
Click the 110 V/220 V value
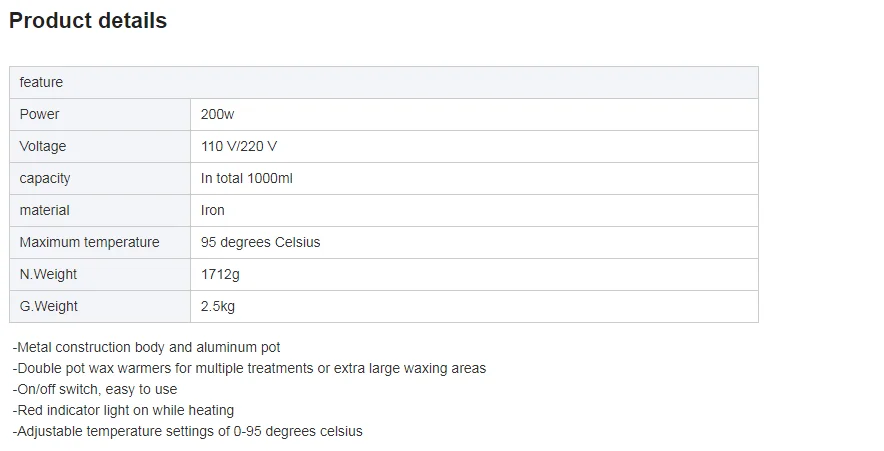[x=239, y=146]
